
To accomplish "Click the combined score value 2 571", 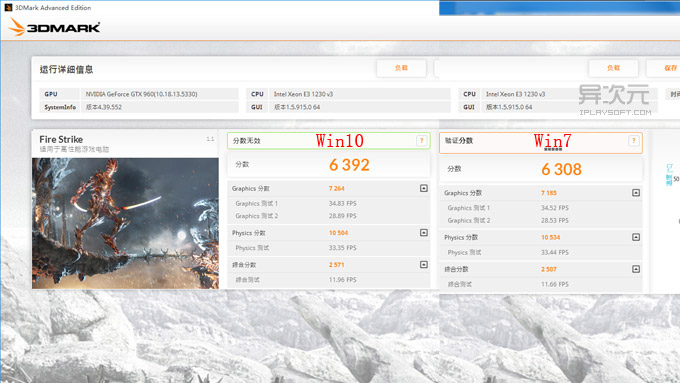I will 337,265.
